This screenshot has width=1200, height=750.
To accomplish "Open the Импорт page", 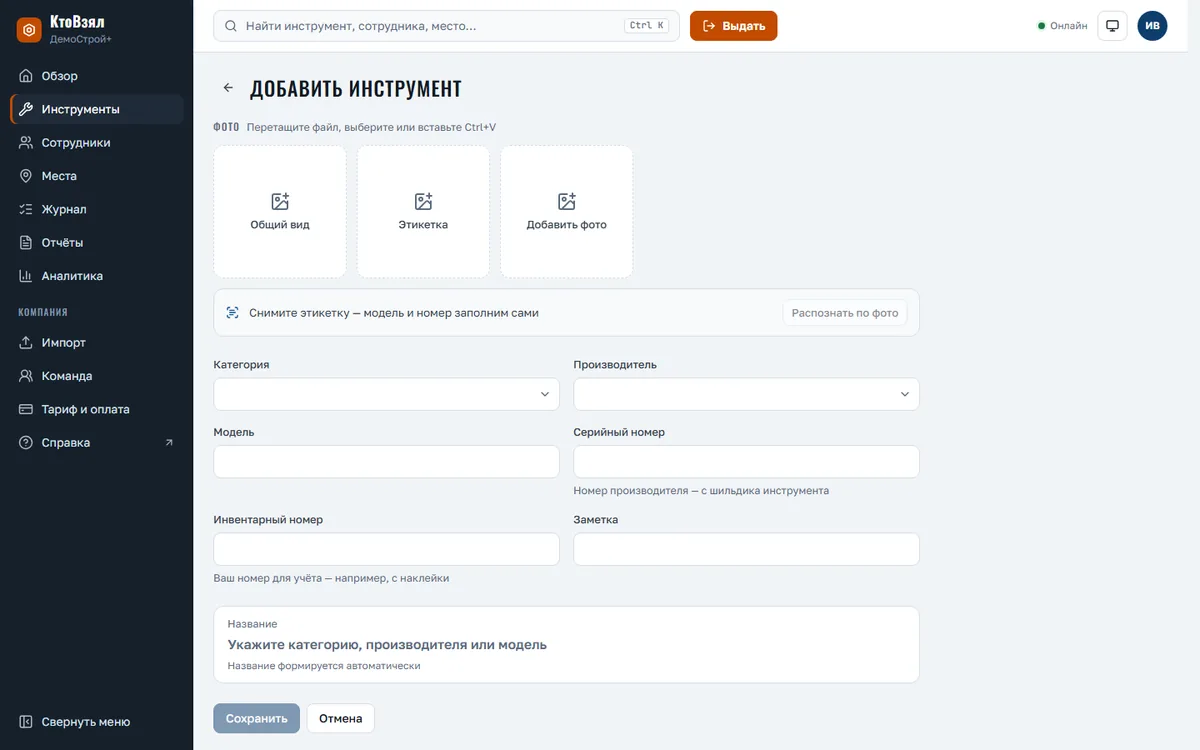I will [x=97, y=343].
